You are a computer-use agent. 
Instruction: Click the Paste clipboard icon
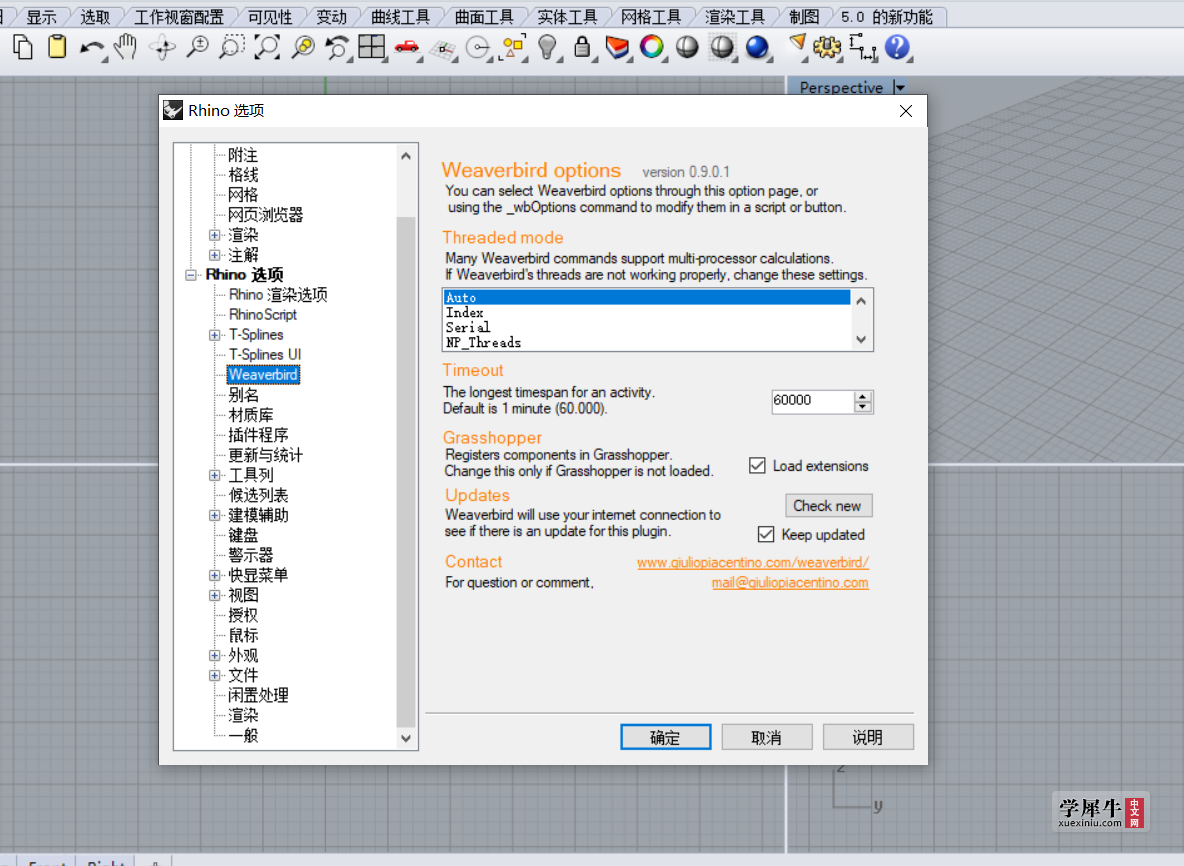(57, 47)
